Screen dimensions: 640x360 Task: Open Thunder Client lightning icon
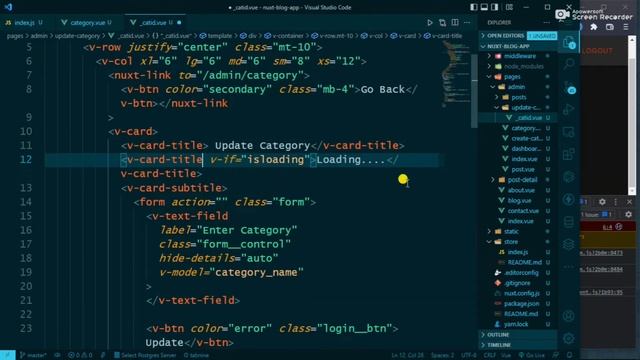(x=569, y=200)
